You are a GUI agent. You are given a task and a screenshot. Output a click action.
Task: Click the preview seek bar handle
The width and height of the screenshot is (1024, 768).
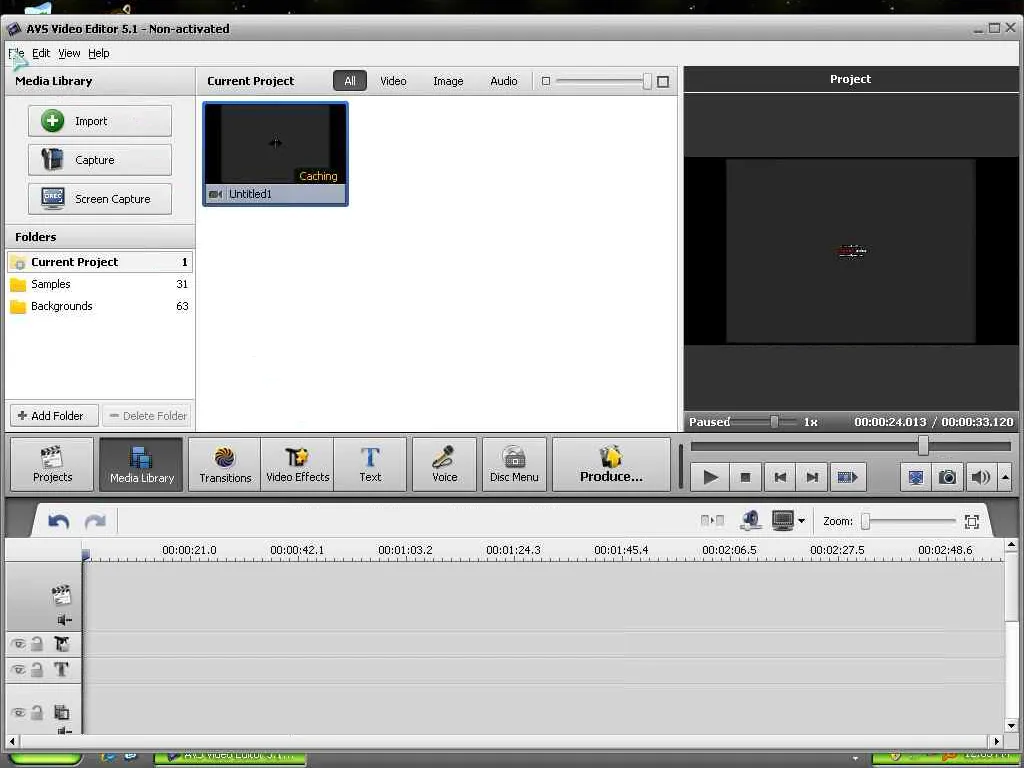pyautogui.click(x=923, y=445)
